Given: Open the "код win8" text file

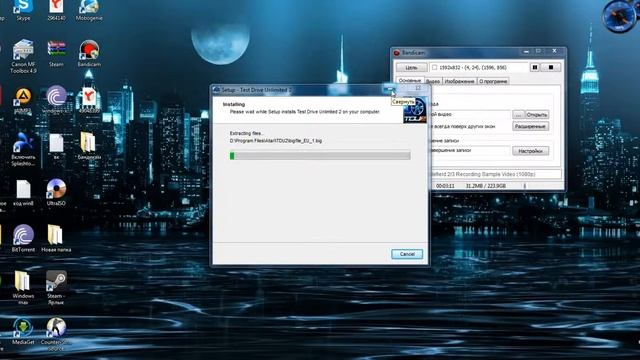Looking at the screenshot, I should [x=23, y=193].
